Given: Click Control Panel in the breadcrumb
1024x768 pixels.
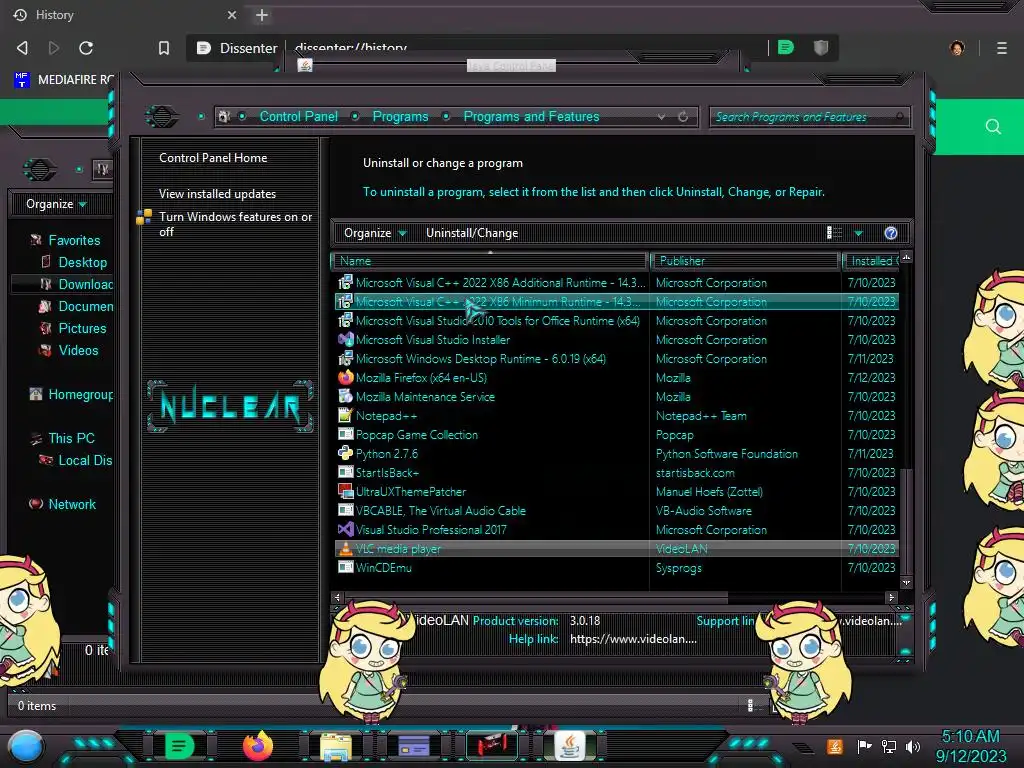Looking at the screenshot, I should (x=298, y=116).
